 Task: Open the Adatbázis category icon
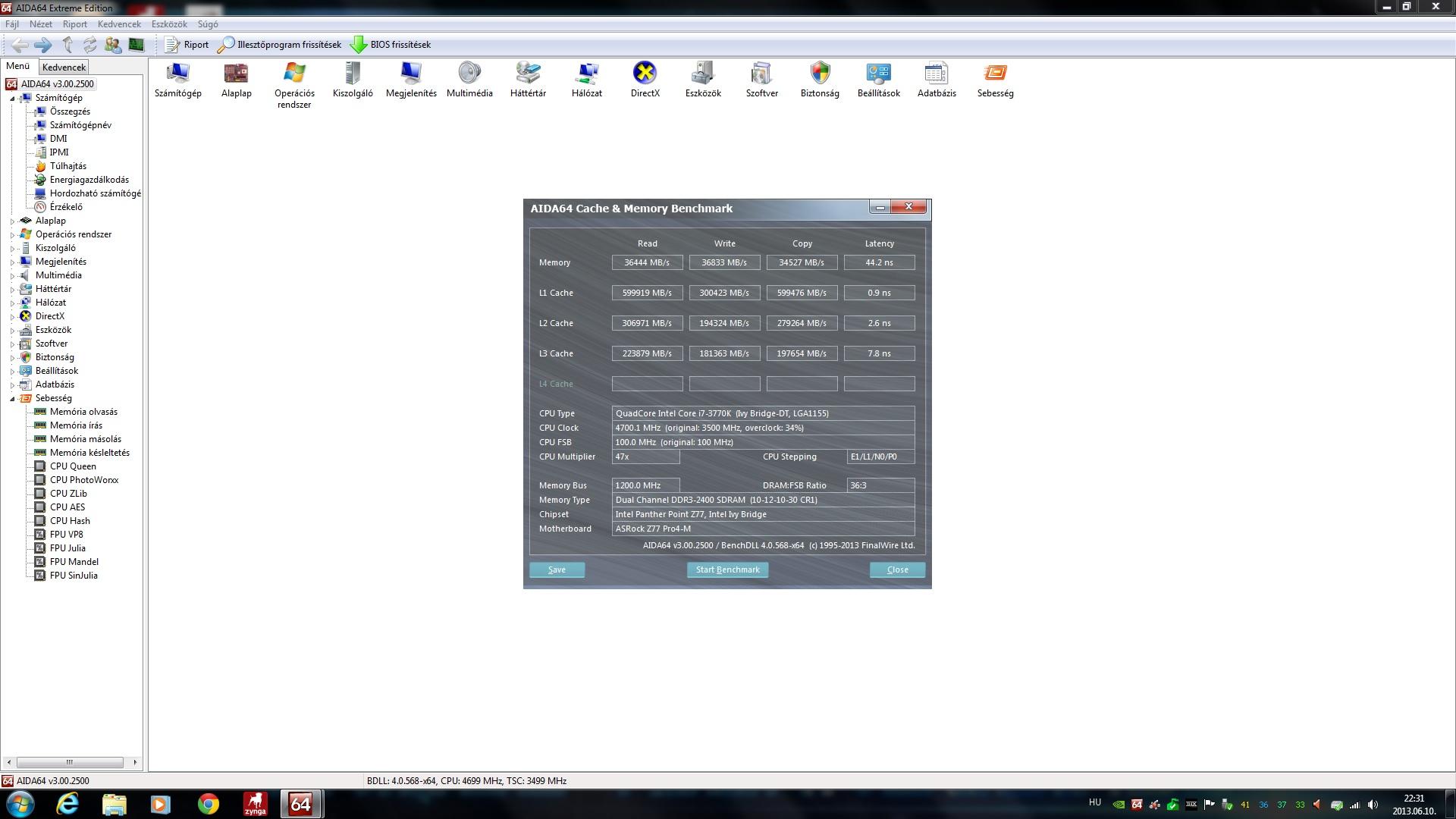(937, 80)
